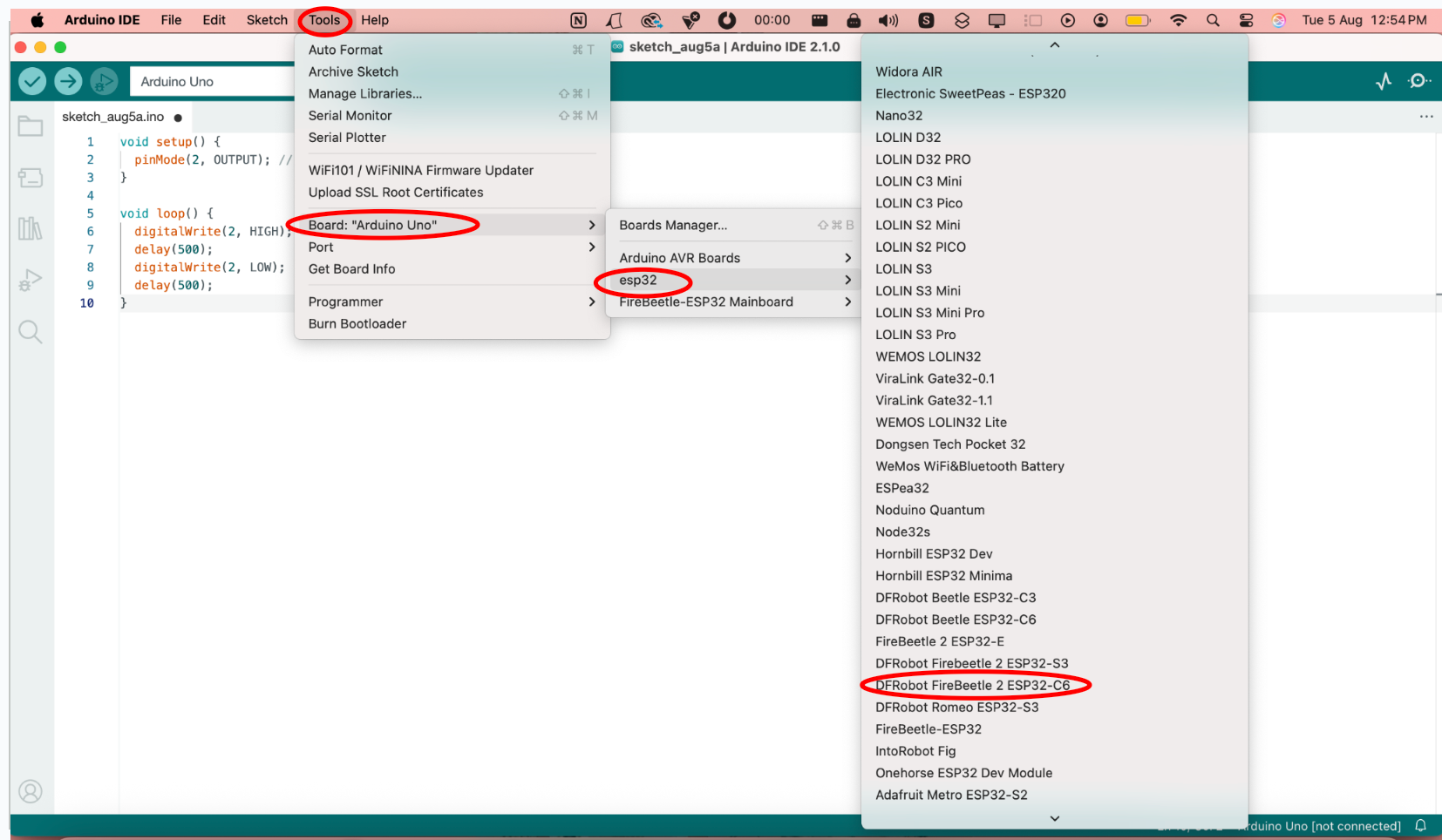Open the Board selector dropdown showing Arduino Uno
The height and width of the screenshot is (840, 1442).
pos(213,81)
